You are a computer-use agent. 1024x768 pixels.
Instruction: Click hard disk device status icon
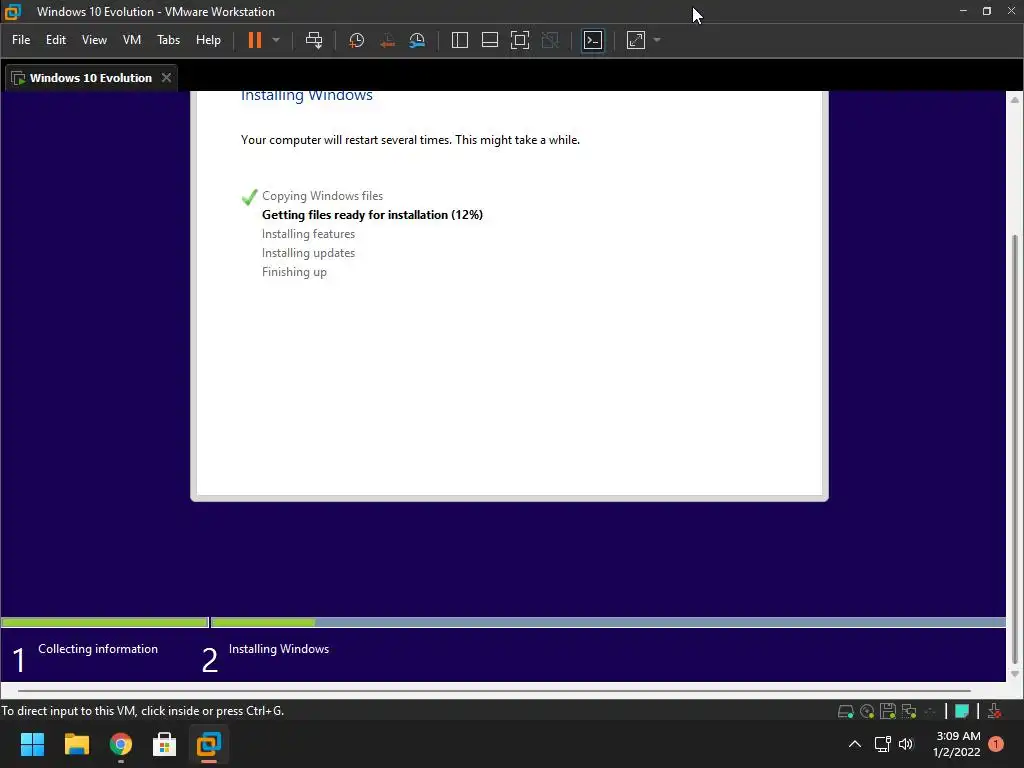tap(846, 711)
